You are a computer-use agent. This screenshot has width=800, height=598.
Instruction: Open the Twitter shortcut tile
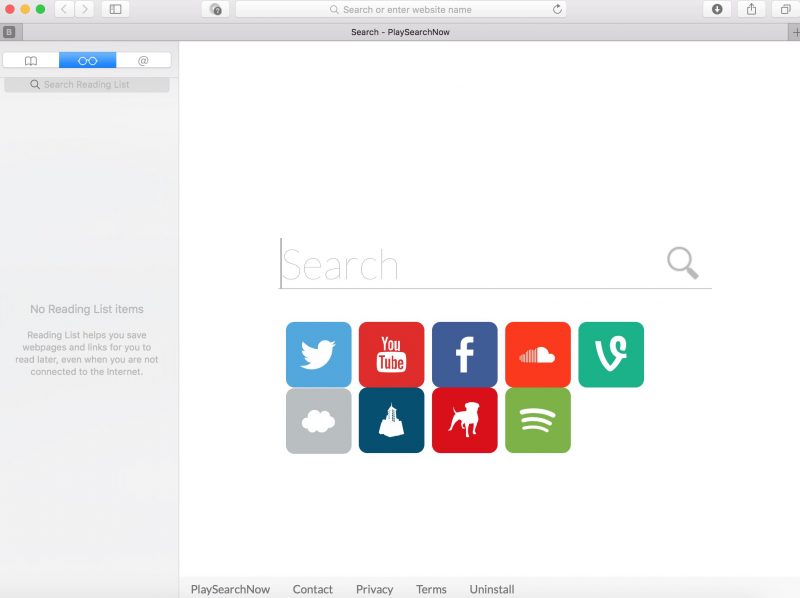pos(318,354)
